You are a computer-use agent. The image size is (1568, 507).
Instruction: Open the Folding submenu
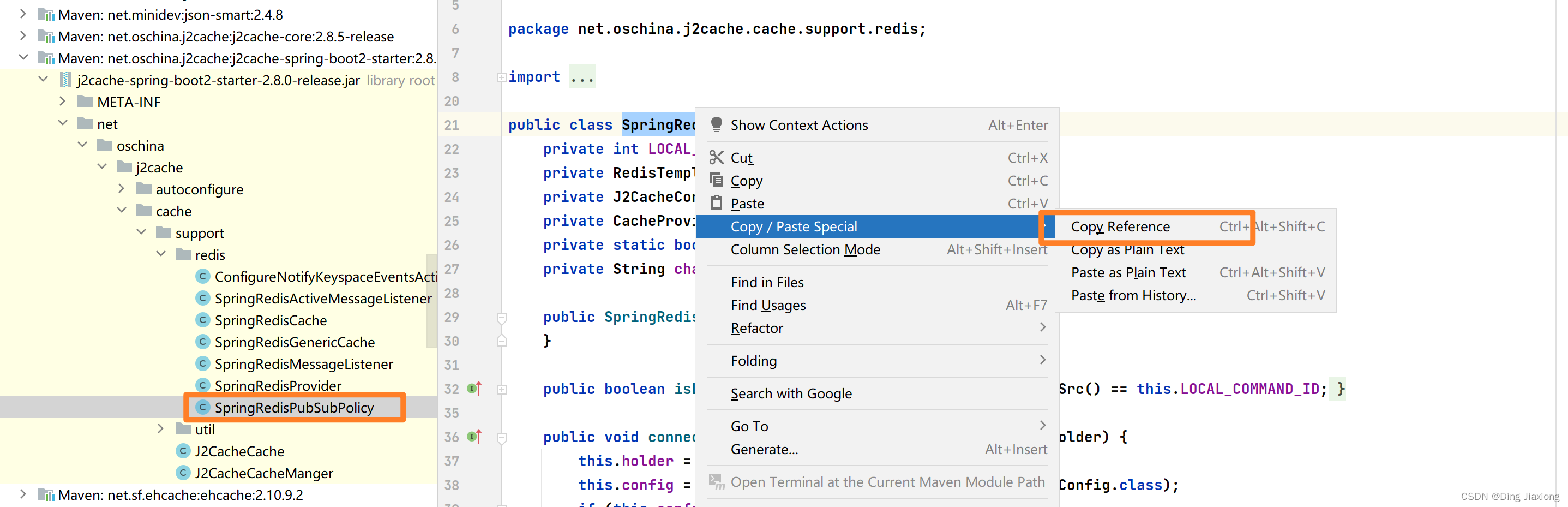[x=876, y=361]
